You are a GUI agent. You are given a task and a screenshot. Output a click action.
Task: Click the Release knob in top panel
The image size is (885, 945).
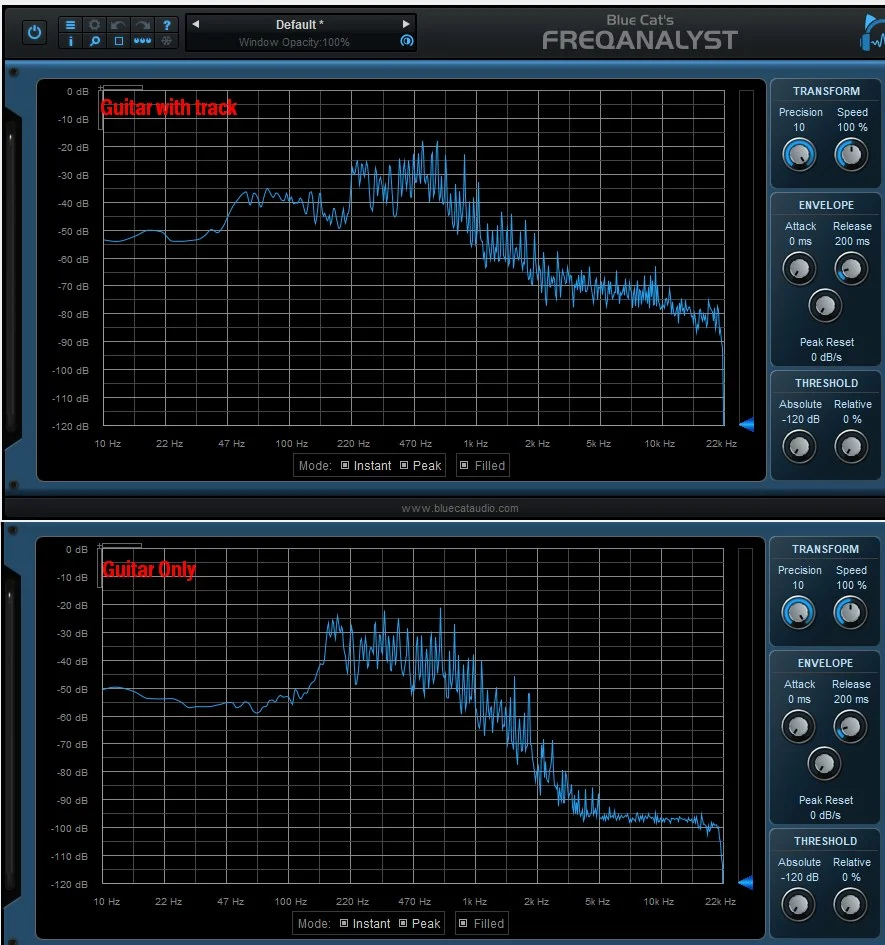click(x=851, y=268)
